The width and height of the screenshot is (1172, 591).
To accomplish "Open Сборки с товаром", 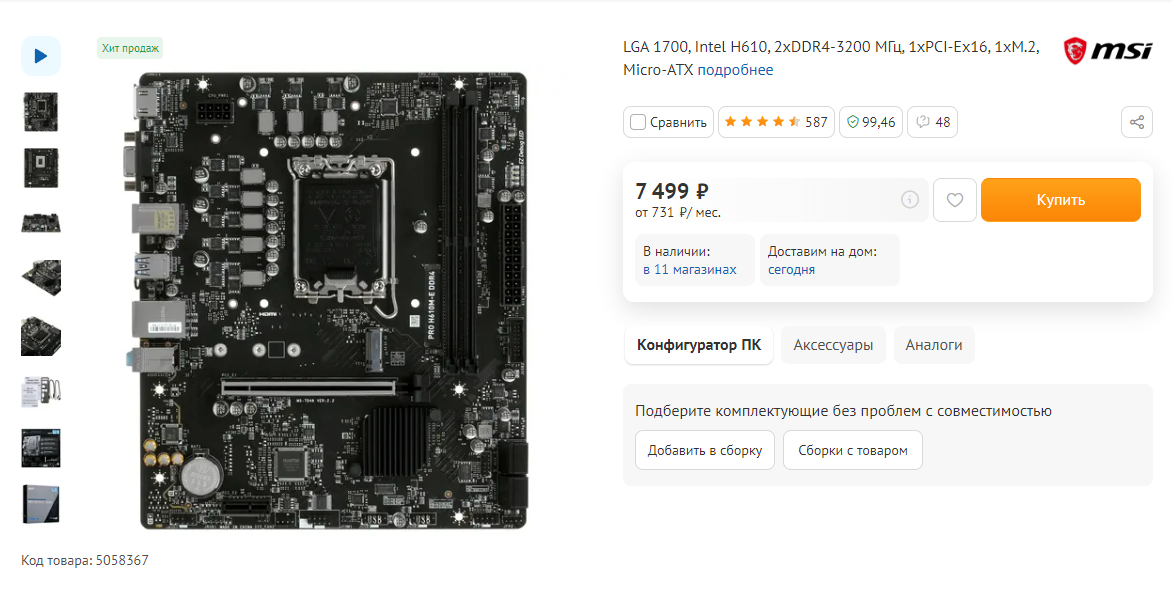I will pyautogui.click(x=853, y=451).
